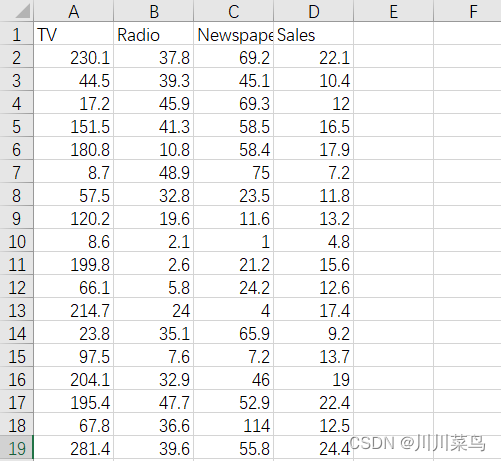Select cell with value 17.2

pos(74,103)
